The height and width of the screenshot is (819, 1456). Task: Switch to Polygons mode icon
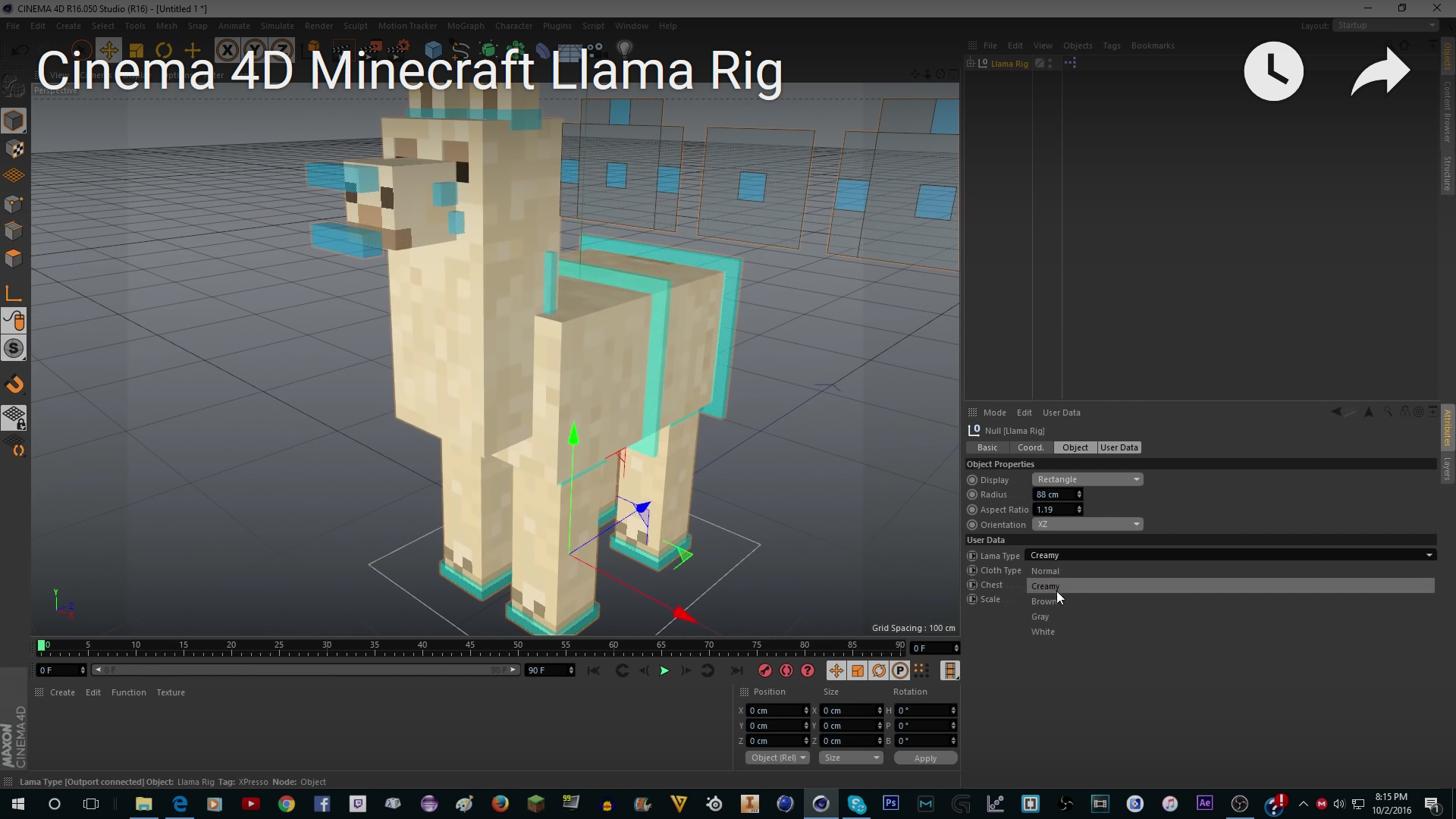[14, 258]
